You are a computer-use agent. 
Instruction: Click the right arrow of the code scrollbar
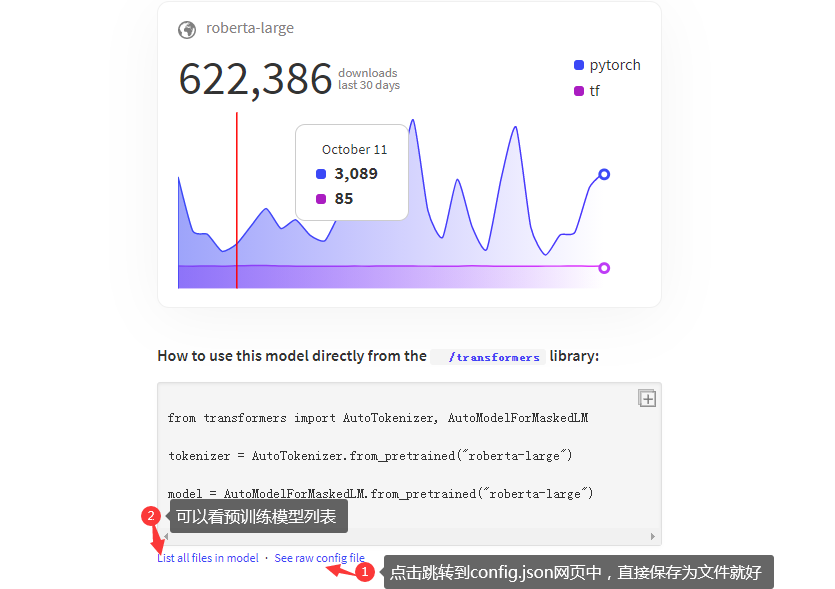click(653, 536)
